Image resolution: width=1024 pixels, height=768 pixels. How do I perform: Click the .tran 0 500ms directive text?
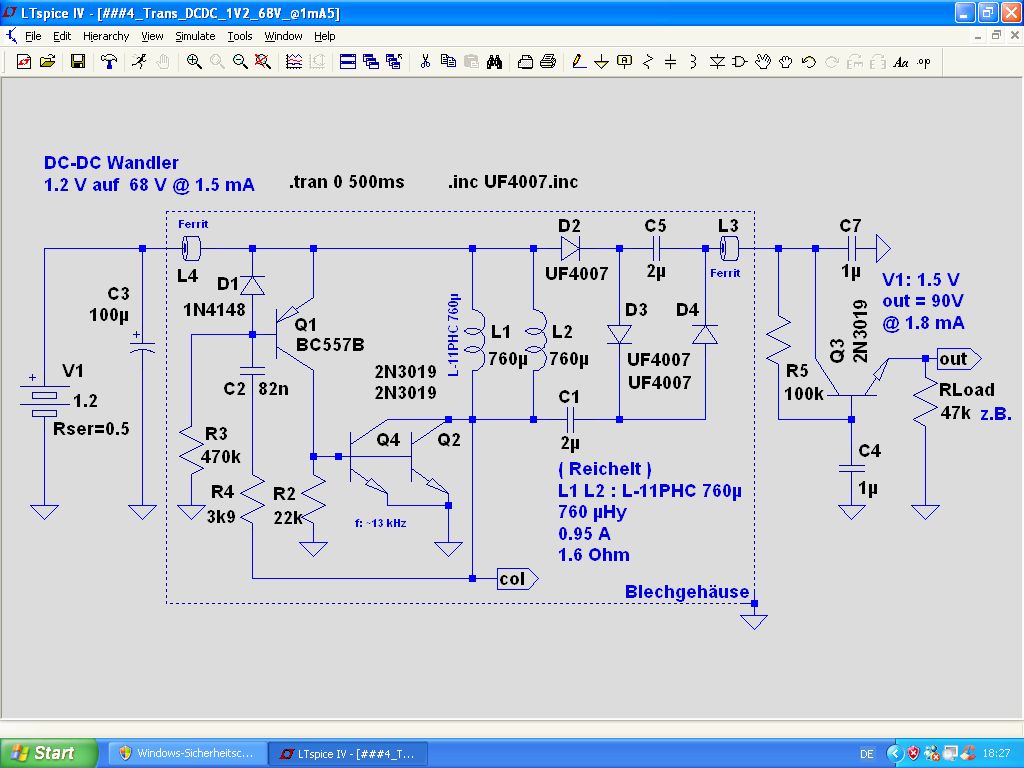[347, 182]
